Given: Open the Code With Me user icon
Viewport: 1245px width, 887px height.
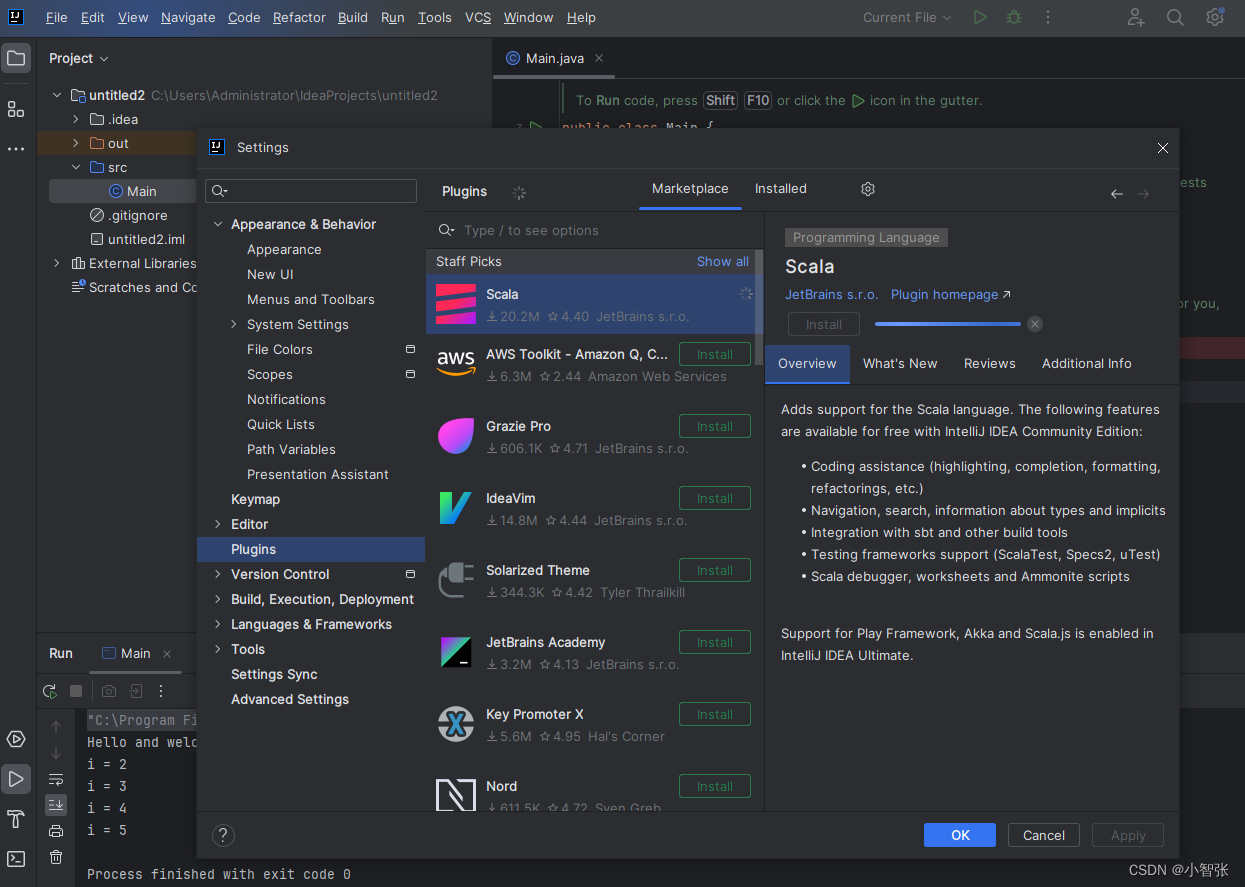Looking at the screenshot, I should (x=1136, y=17).
